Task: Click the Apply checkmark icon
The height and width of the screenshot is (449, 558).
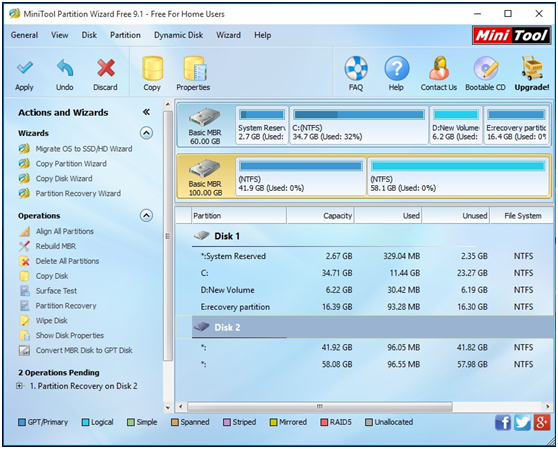Action: (24, 68)
